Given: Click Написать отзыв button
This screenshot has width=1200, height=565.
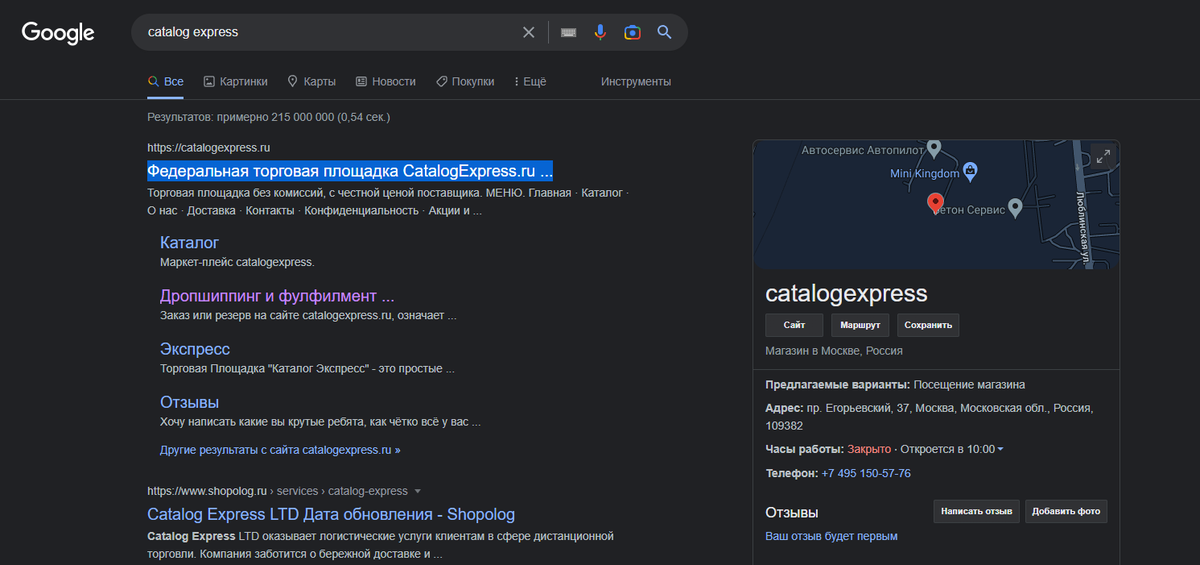Looking at the screenshot, I should [977, 511].
